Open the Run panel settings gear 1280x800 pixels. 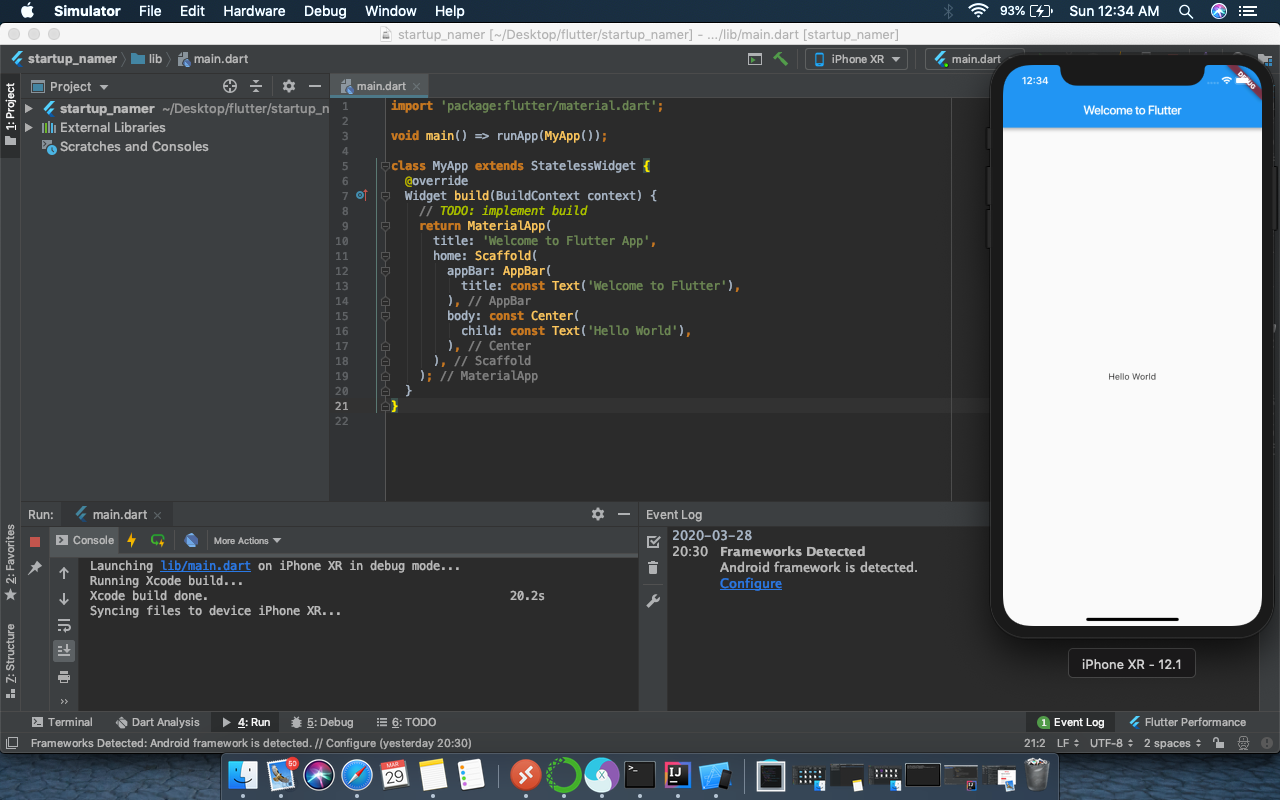[597, 513]
